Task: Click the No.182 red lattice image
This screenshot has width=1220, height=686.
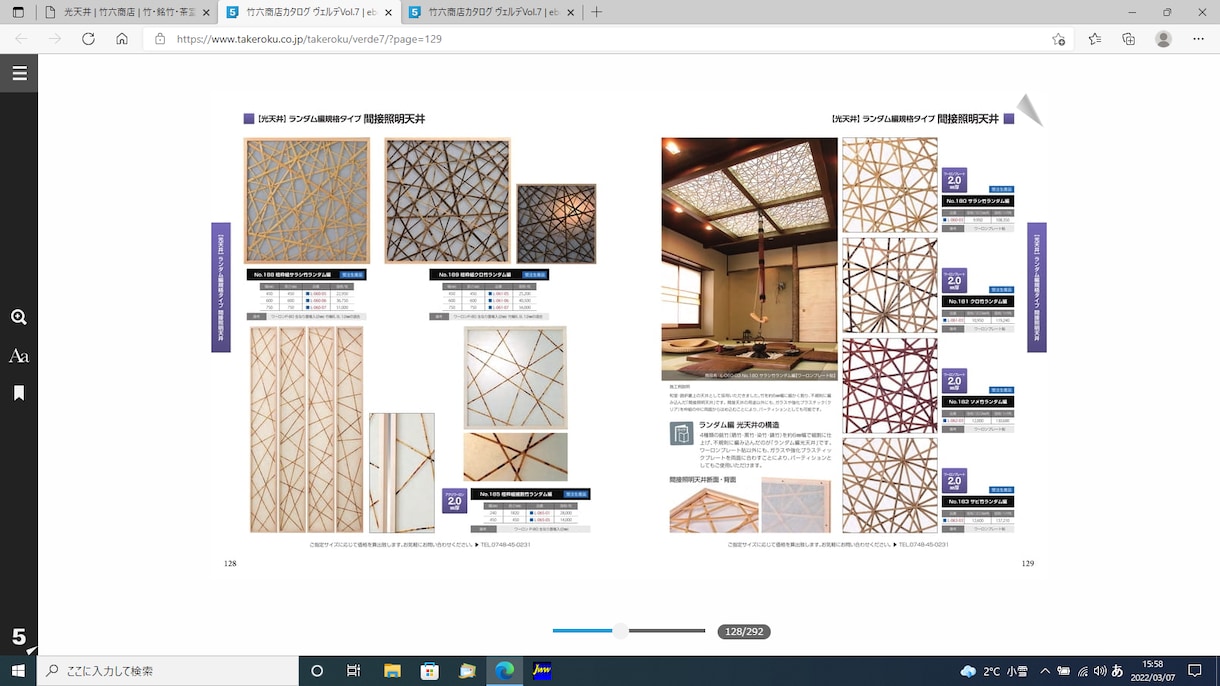Action: point(890,386)
